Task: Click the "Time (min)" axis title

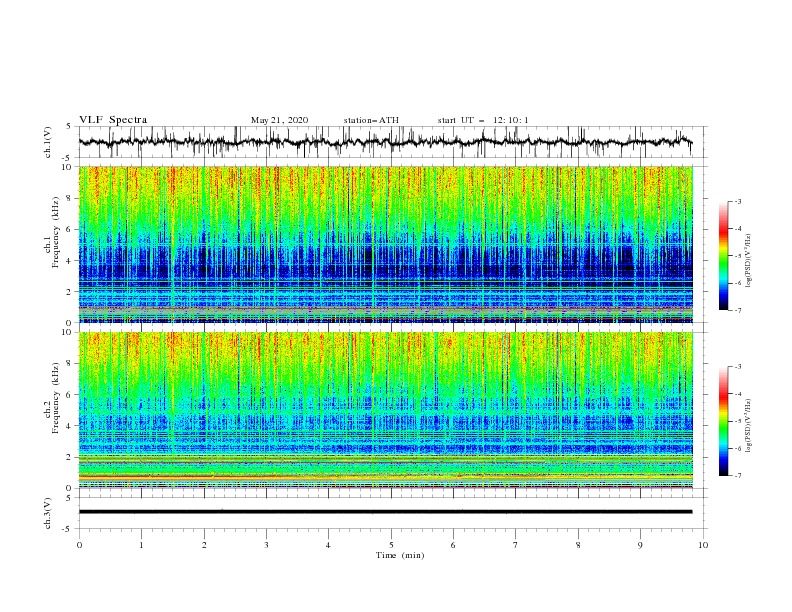Action: pyautogui.click(x=400, y=555)
